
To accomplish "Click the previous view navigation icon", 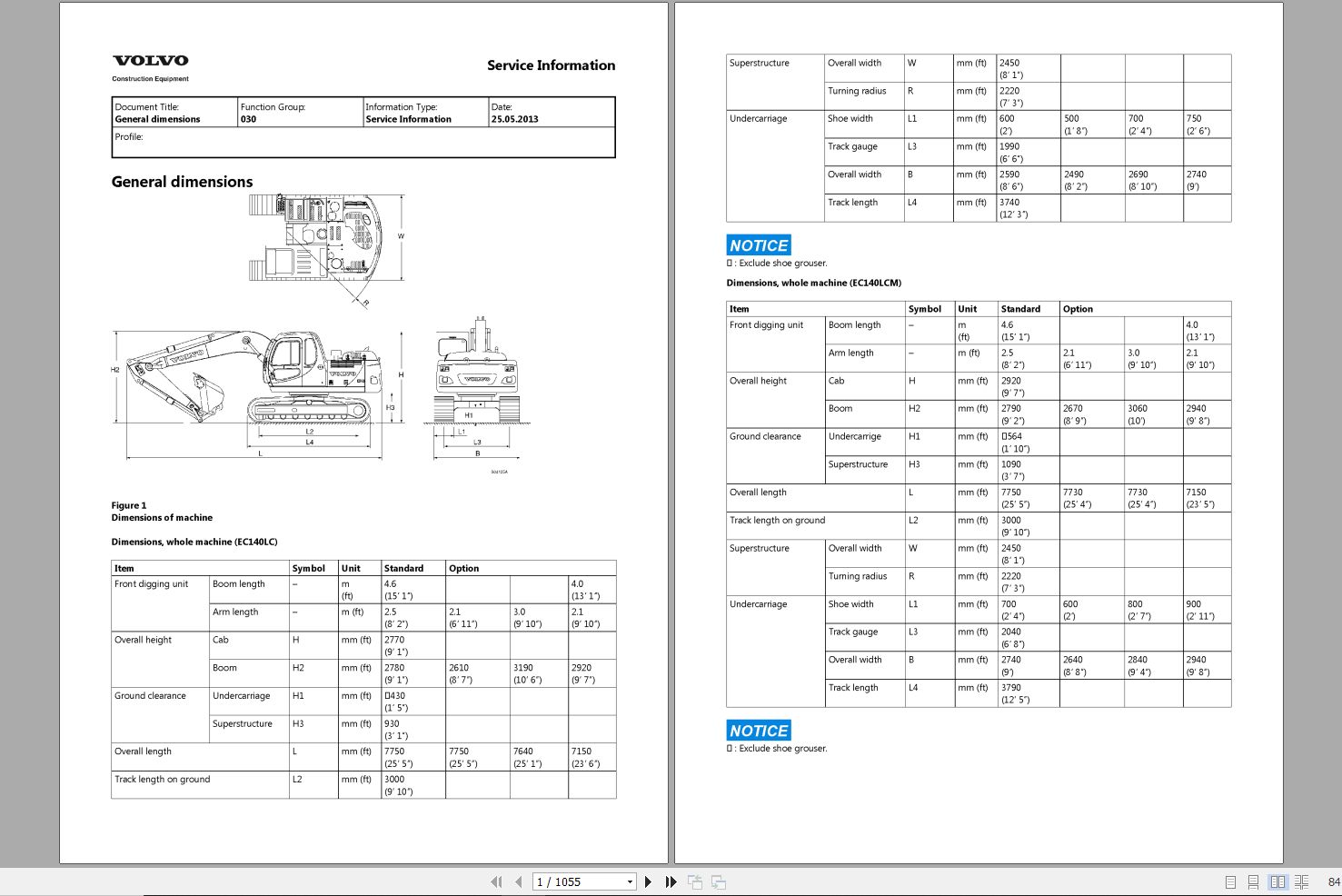I will pyautogui.click(x=695, y=881).
